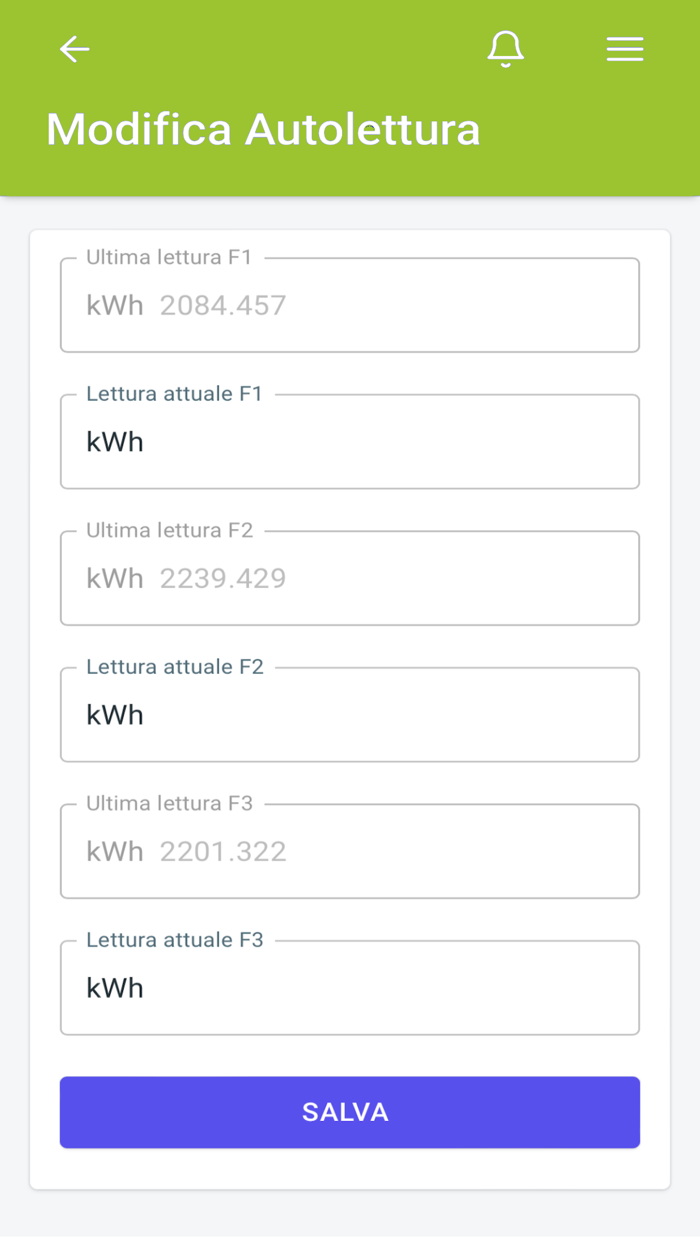Viewport: 700px width, 1244px height.
Task: Go back using the arrow icon
Action: (x=75, y=49)
